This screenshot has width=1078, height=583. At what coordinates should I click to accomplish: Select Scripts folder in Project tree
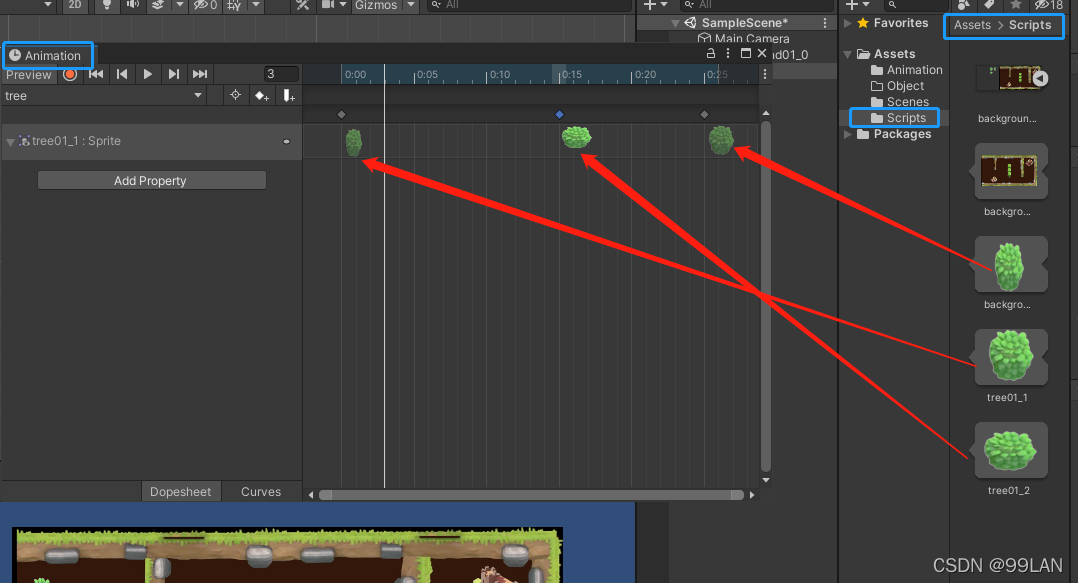(898, 118)
